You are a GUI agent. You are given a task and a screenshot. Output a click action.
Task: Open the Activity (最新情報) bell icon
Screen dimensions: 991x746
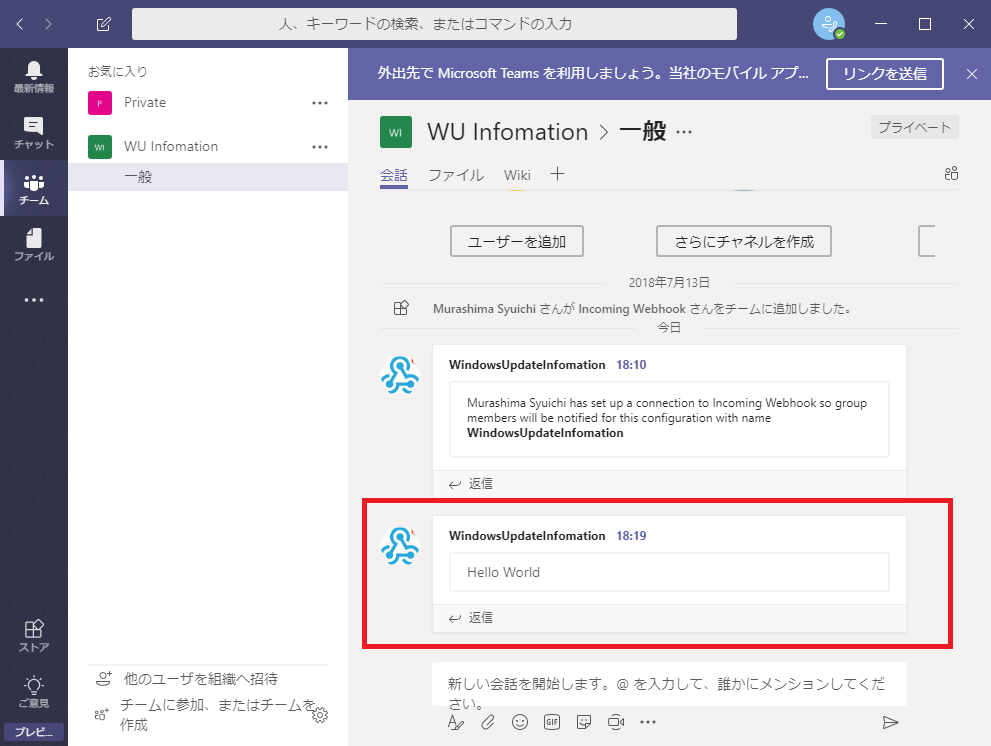(34, 76)
